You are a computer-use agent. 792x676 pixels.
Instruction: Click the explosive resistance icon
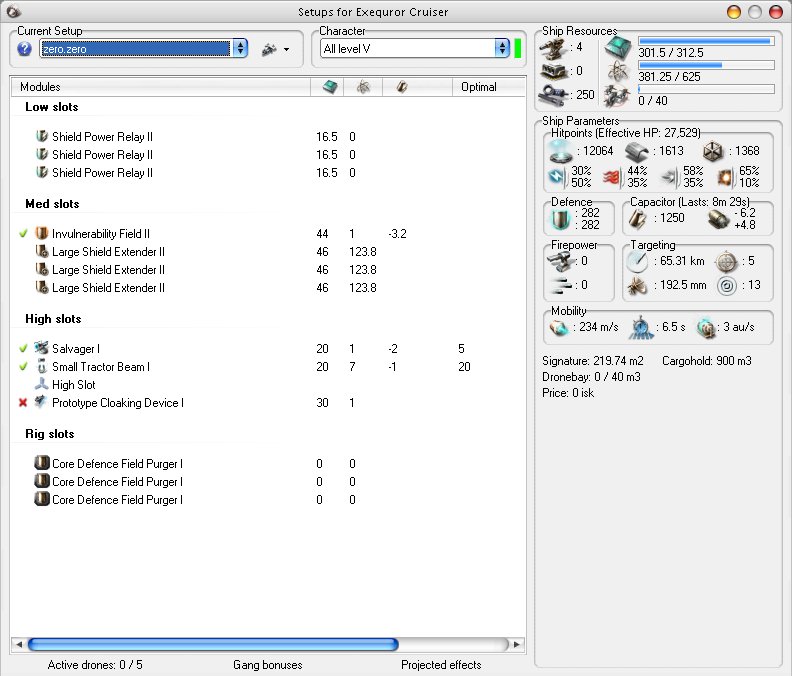(725, 177)
